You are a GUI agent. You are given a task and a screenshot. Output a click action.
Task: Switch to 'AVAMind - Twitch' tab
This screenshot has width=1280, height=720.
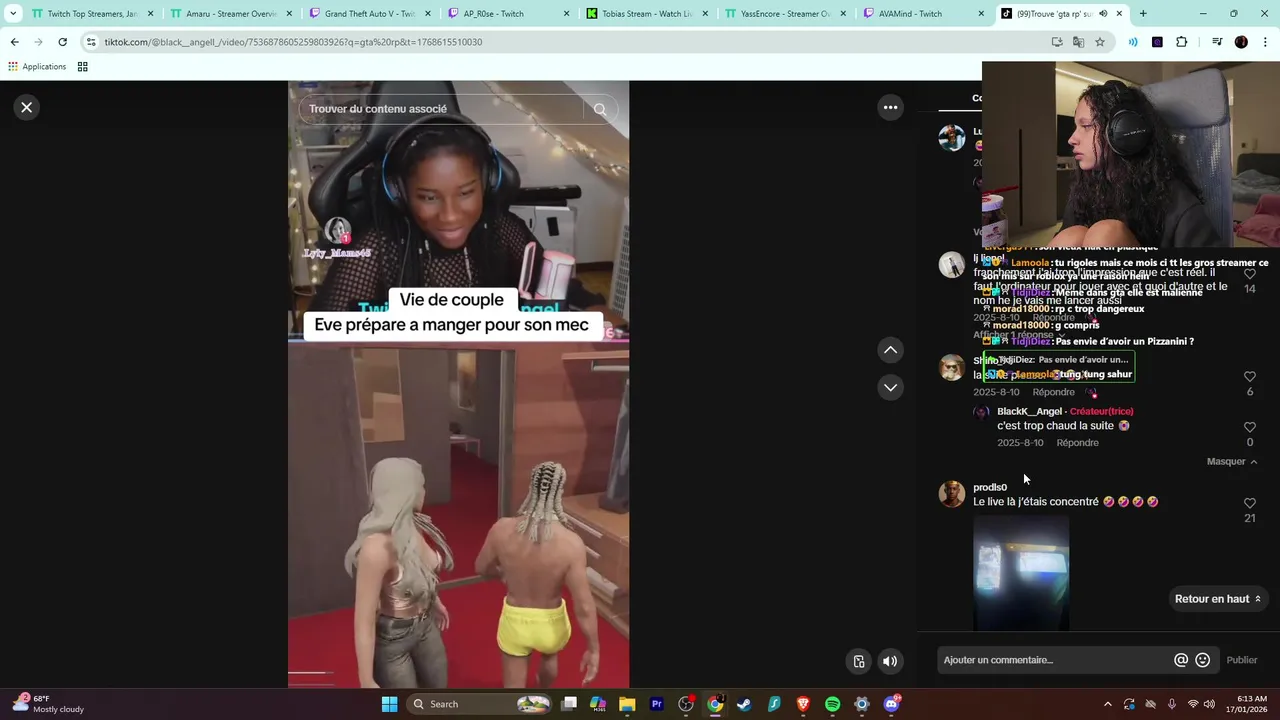[x=922, y=14]
